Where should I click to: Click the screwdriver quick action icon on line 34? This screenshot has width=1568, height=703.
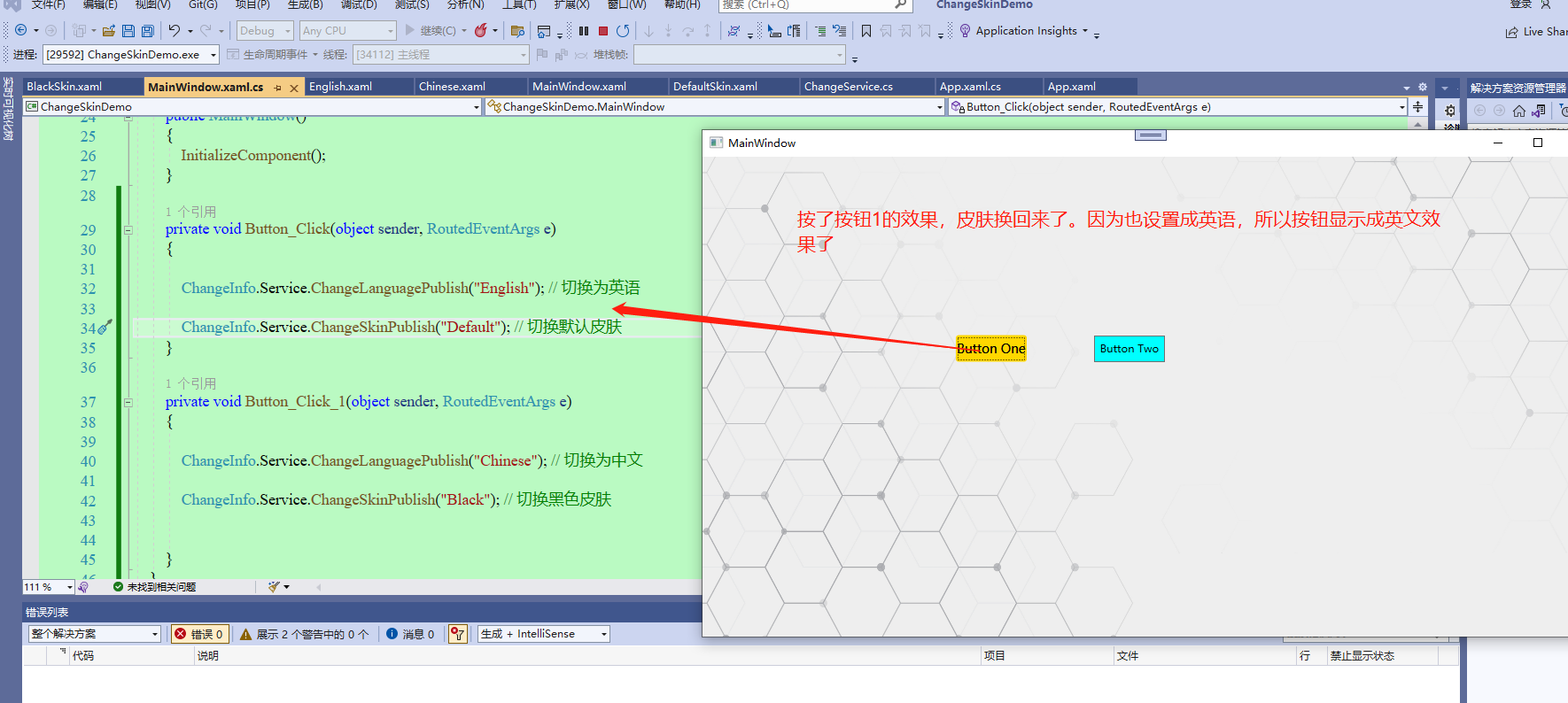(105, 327)
